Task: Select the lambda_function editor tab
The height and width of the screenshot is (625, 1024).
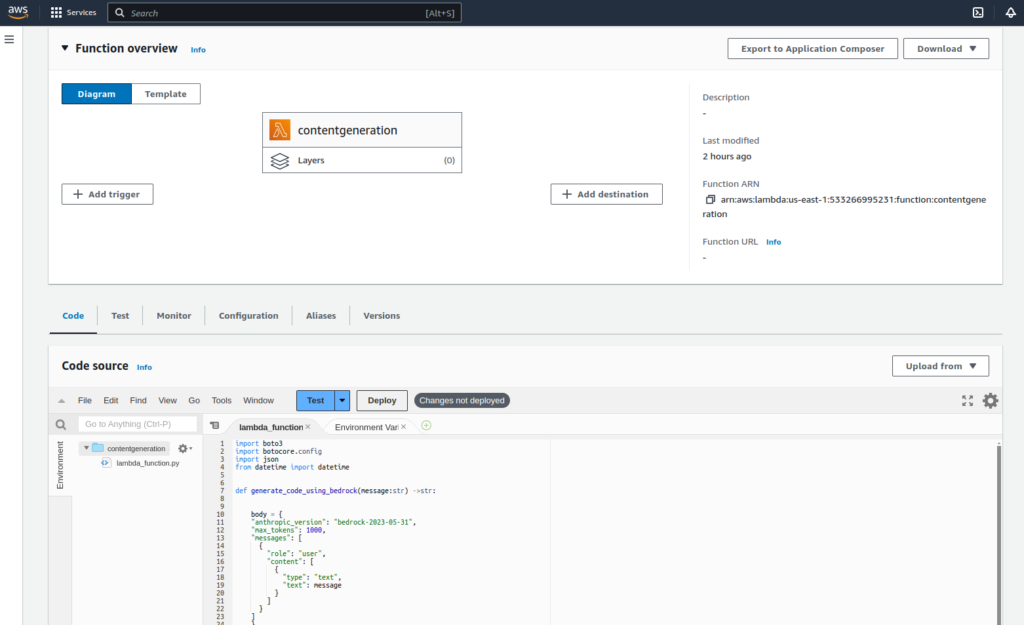Action: click(270, 426)
